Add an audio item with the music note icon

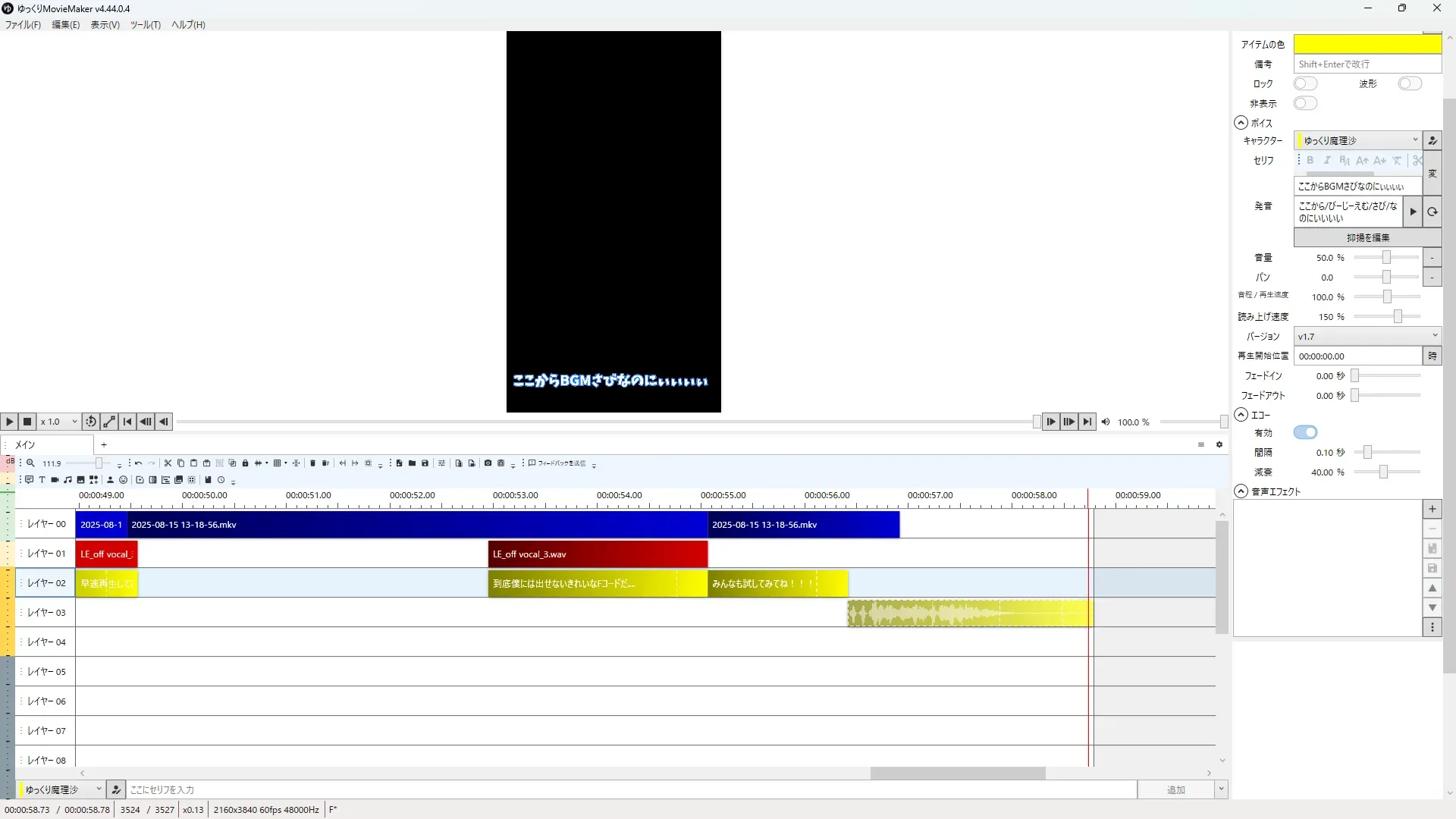pyautogui.click(x=68, y=480)
